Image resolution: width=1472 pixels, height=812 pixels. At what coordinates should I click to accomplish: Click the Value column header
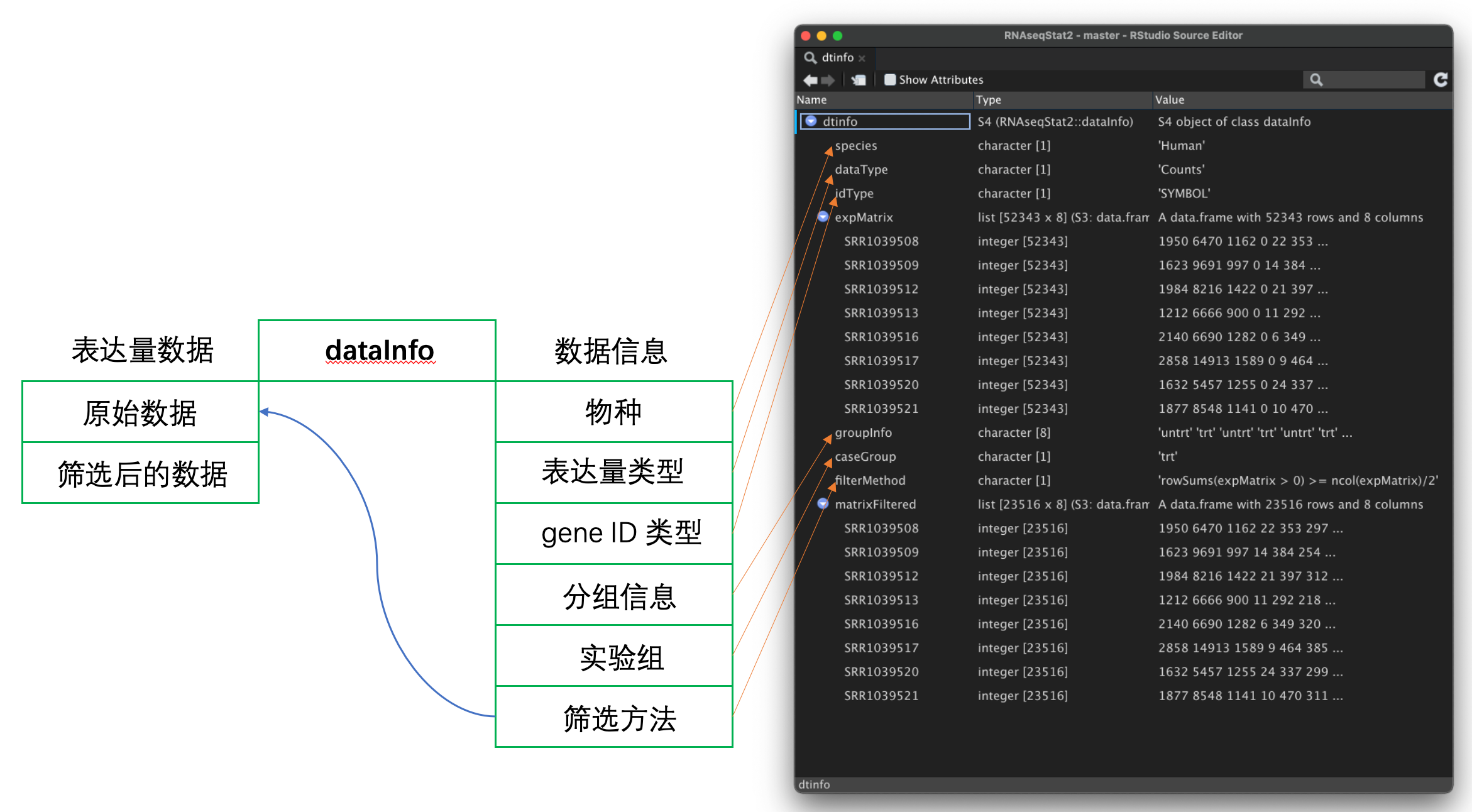pyautogui.click(x=1302, y=99)
